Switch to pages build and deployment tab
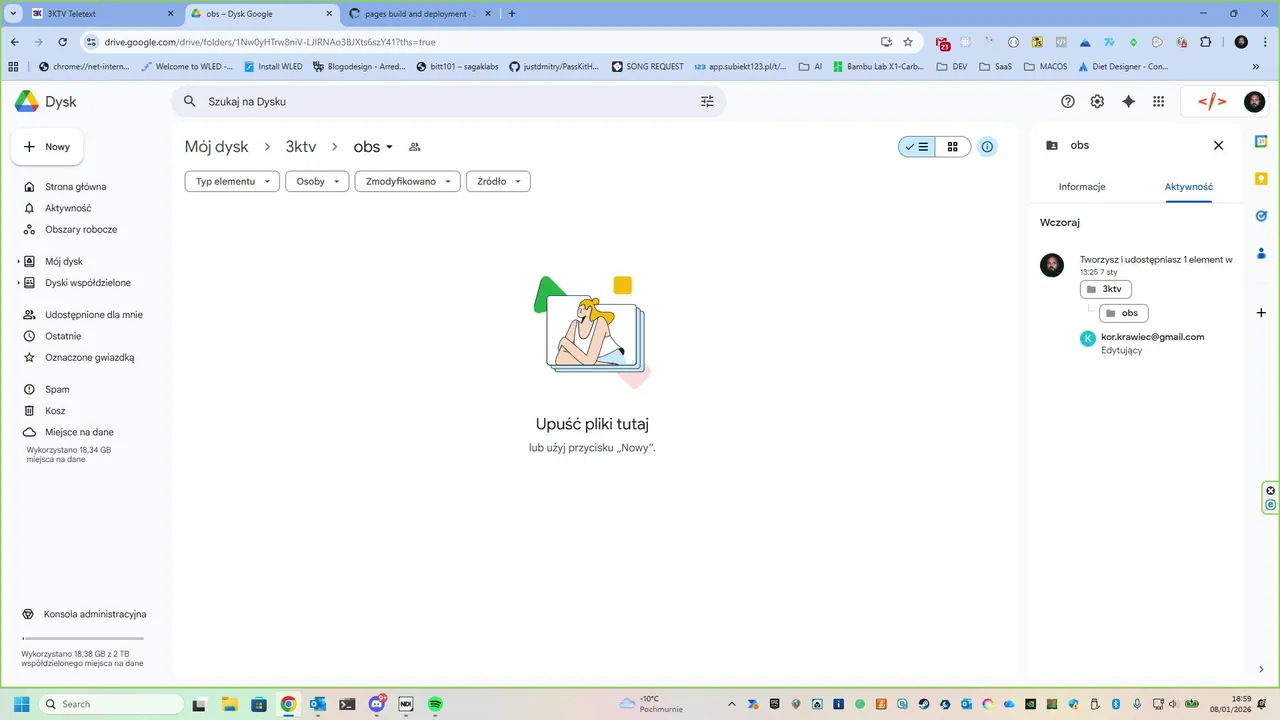This screenshot has width=1280, height=720. coord(420,14)
